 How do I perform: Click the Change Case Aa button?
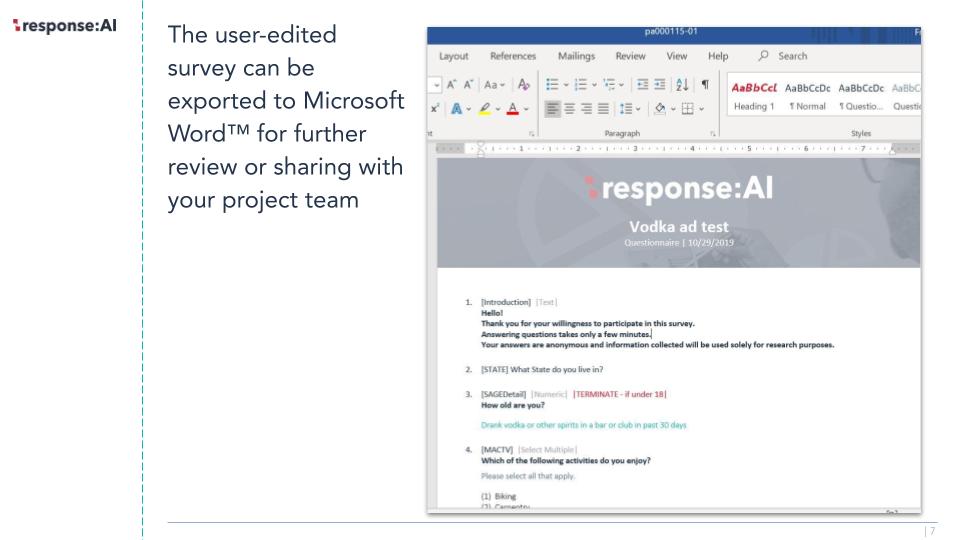click(493, 84)
